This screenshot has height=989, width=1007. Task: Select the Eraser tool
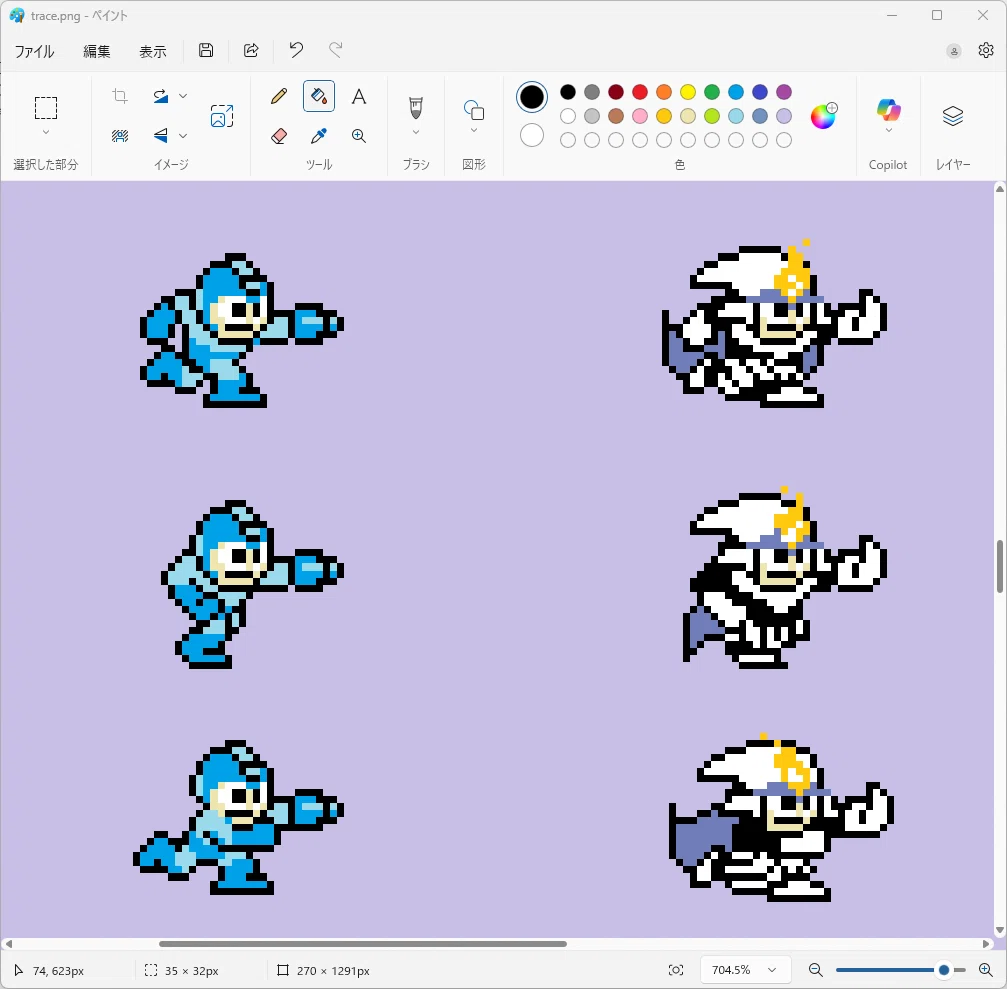[x=279, y=136]
